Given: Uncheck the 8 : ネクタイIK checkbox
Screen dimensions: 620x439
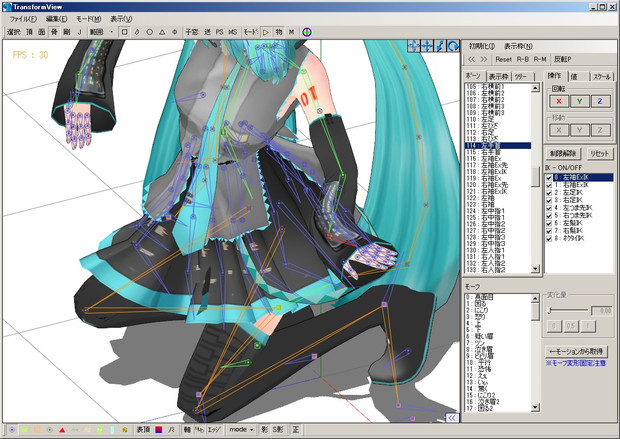Looking at the screenshot, I should [549, 238].
